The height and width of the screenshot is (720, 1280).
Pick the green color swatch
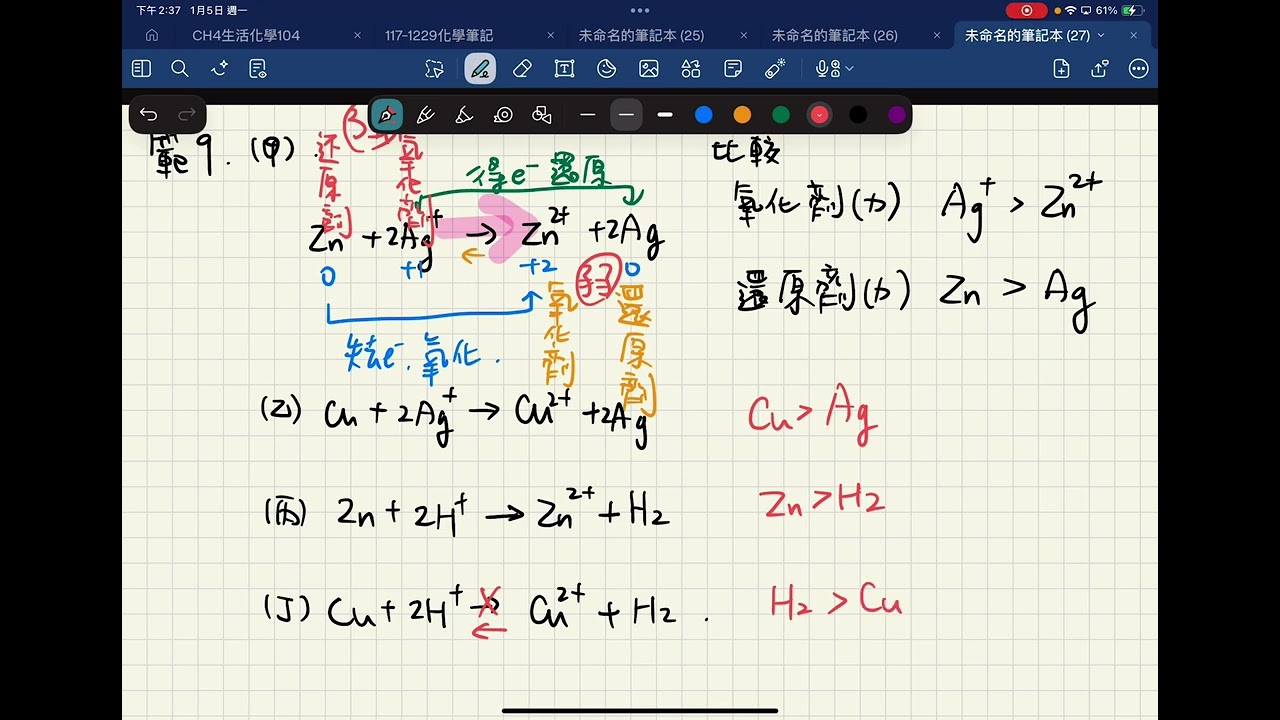pyautogui.click(x=781, y=115)
